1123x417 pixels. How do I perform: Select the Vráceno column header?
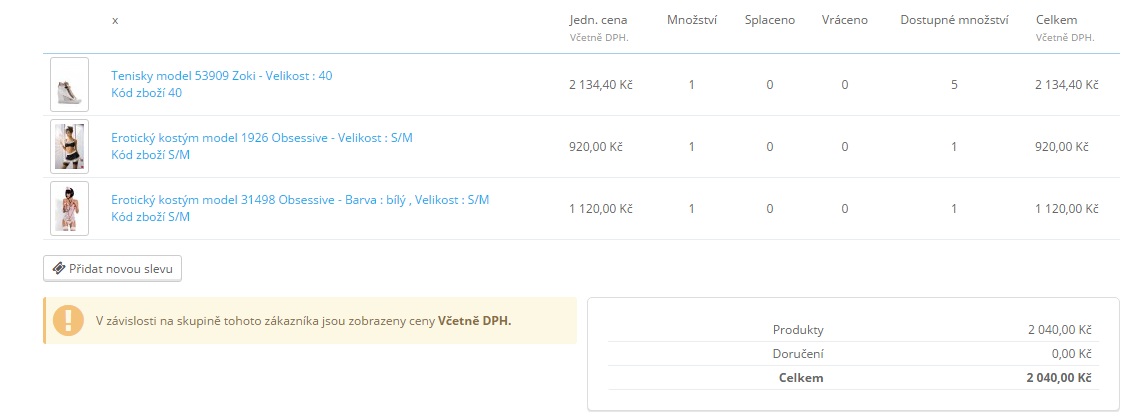click(844, 20)
